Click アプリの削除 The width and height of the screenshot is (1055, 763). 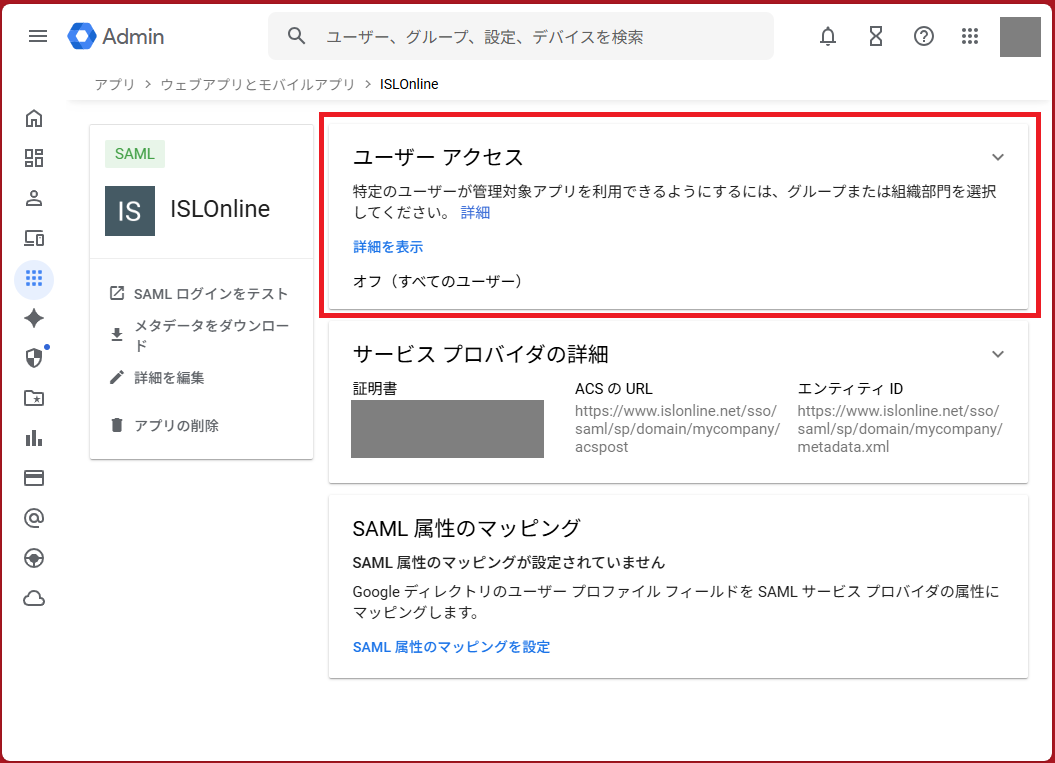click(176, 426)
